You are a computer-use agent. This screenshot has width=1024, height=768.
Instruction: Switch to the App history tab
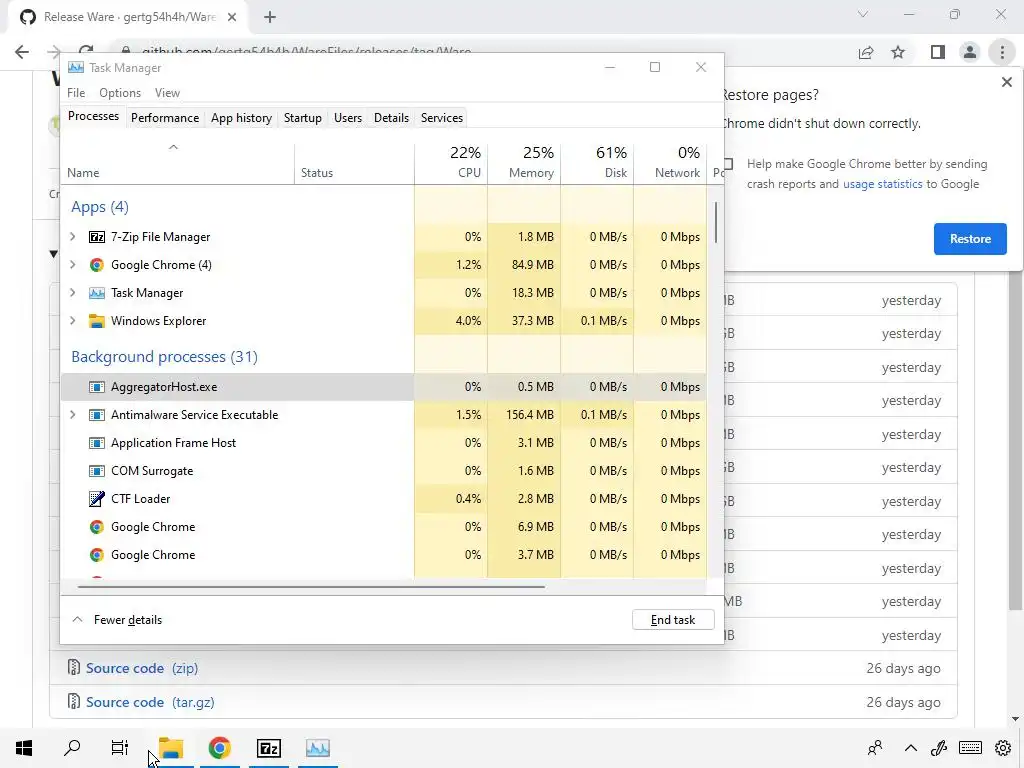[241, 118]
